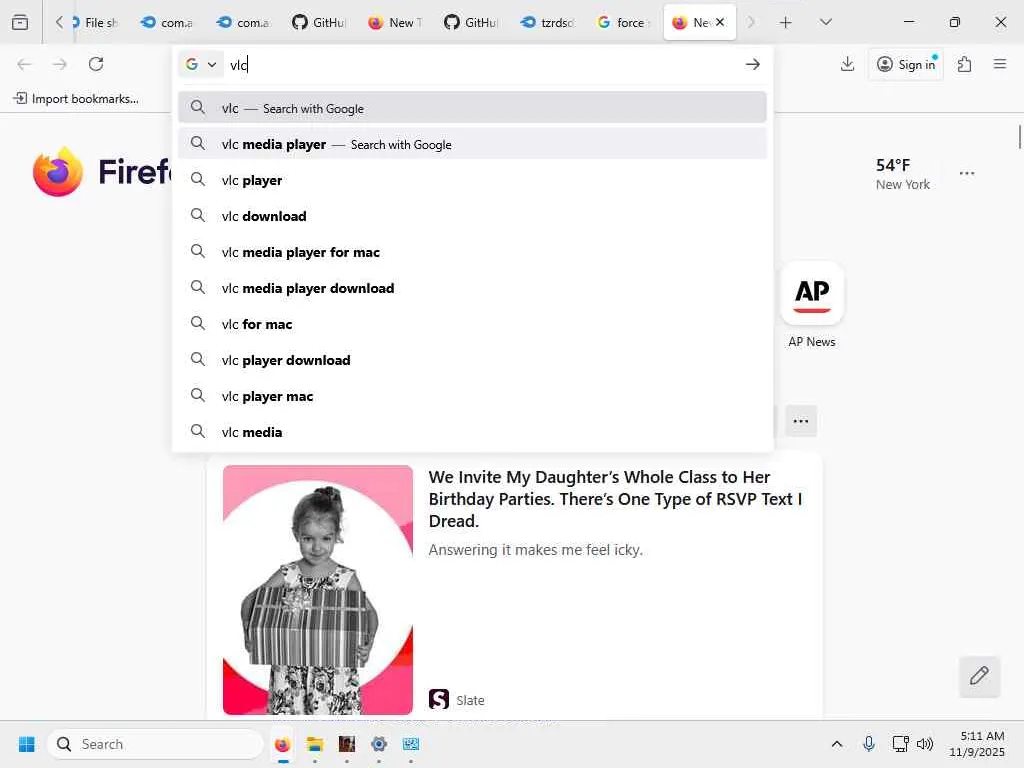
Task: Open a new tab with plus button
Action: 786,23
